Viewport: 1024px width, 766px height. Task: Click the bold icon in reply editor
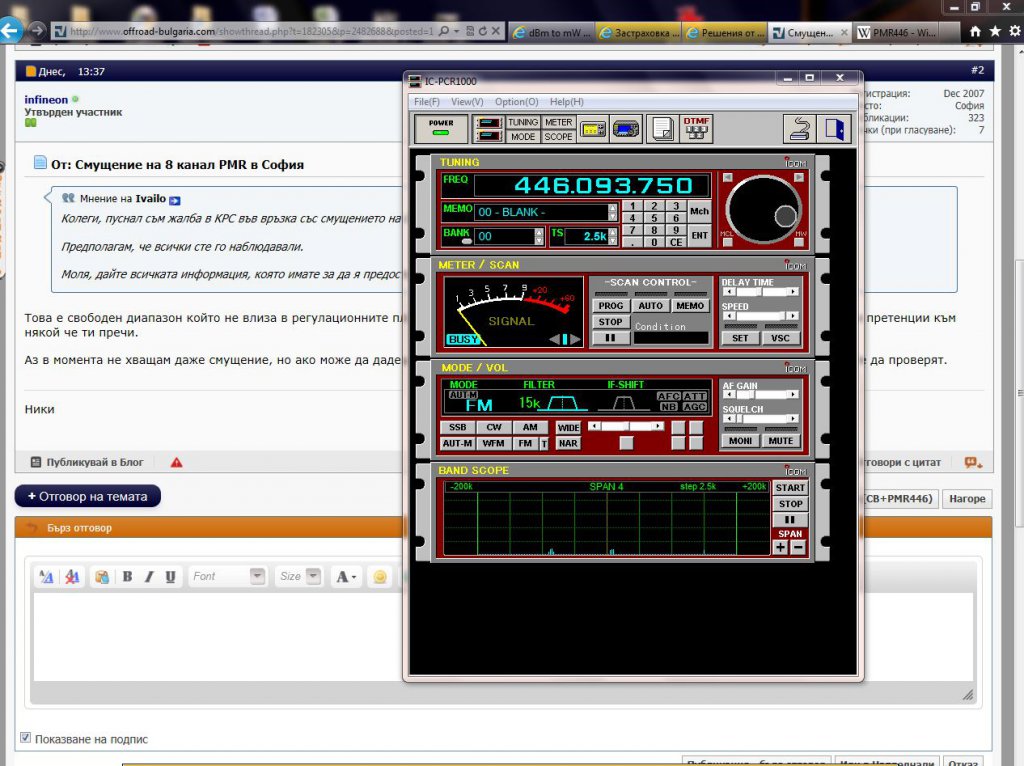coord(127,576)
